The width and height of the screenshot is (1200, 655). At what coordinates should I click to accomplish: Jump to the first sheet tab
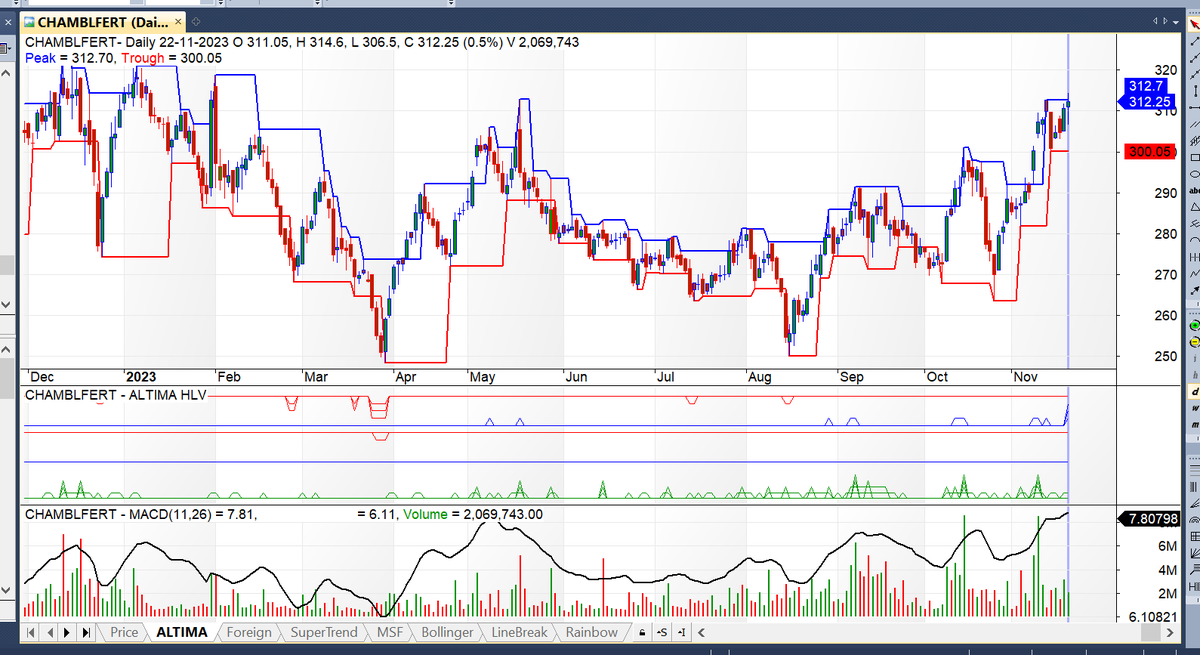pos(32,632)
